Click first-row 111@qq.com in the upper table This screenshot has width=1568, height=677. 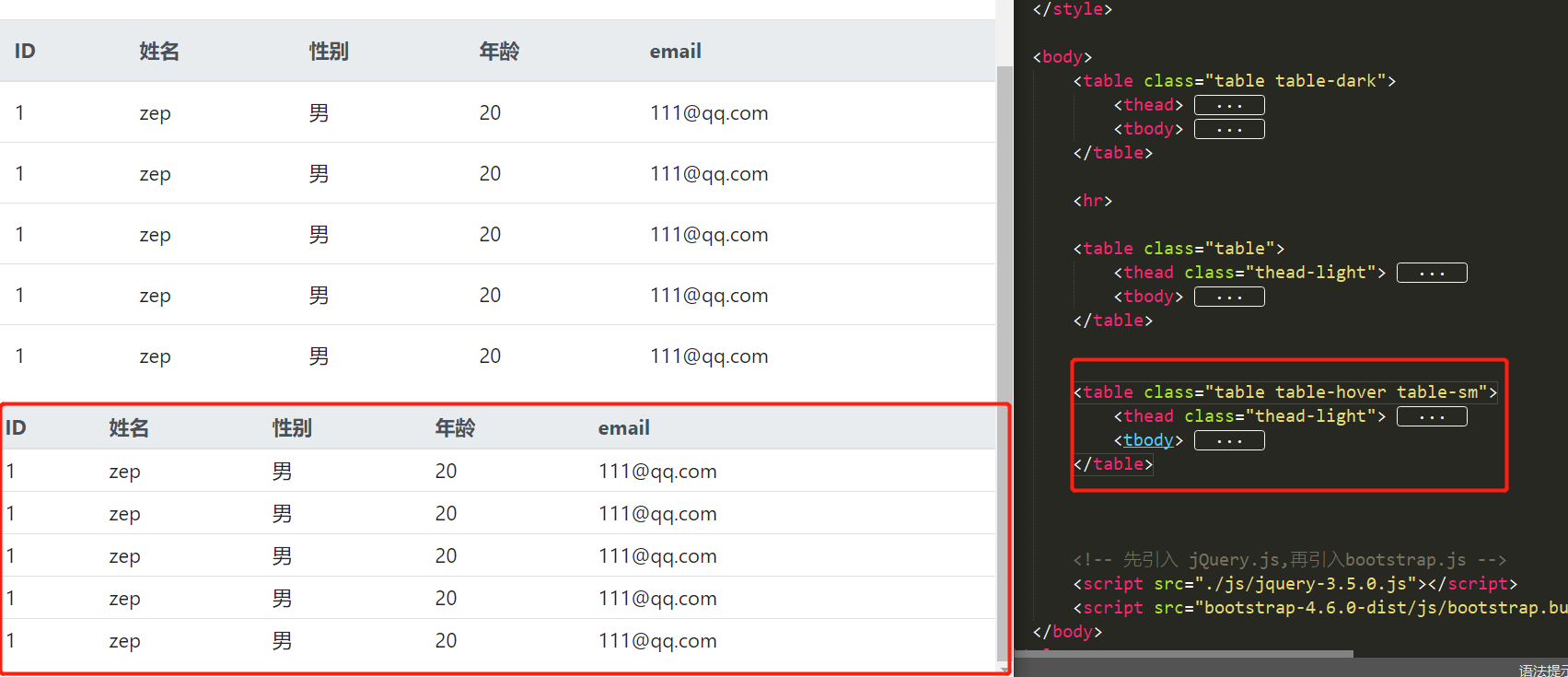click(709, 113)
